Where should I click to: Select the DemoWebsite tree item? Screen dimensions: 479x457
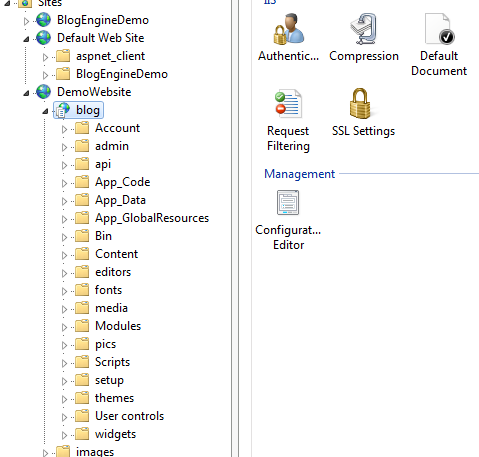click(94, 92)
